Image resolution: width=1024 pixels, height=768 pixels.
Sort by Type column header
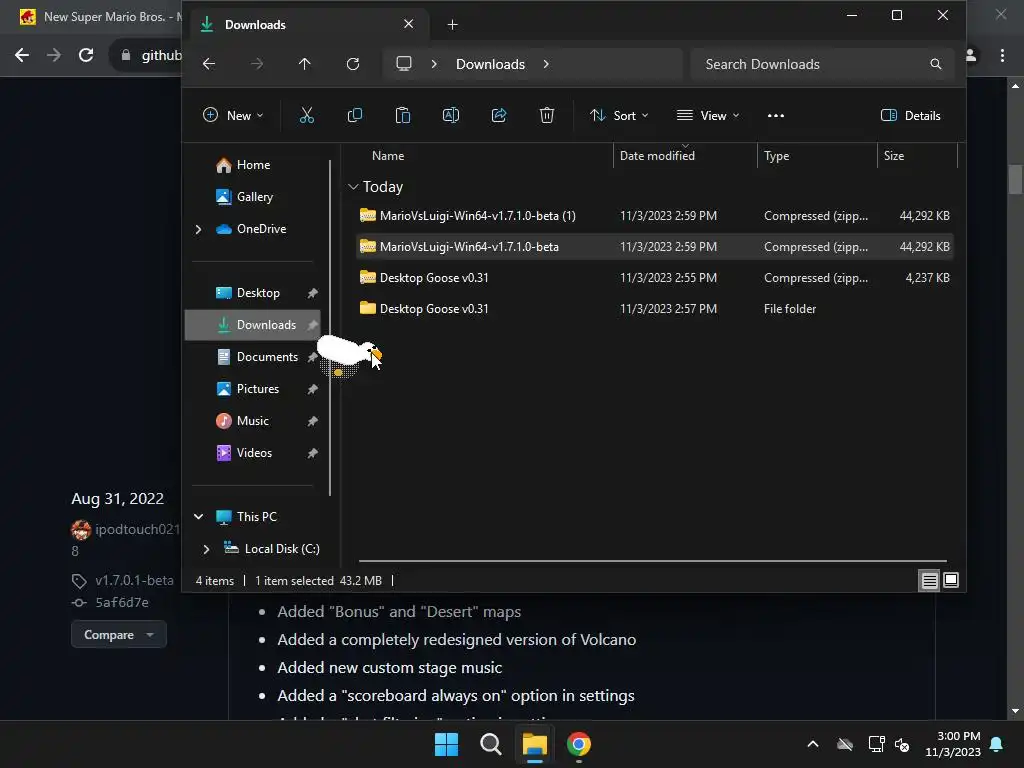tap(817, 156)
